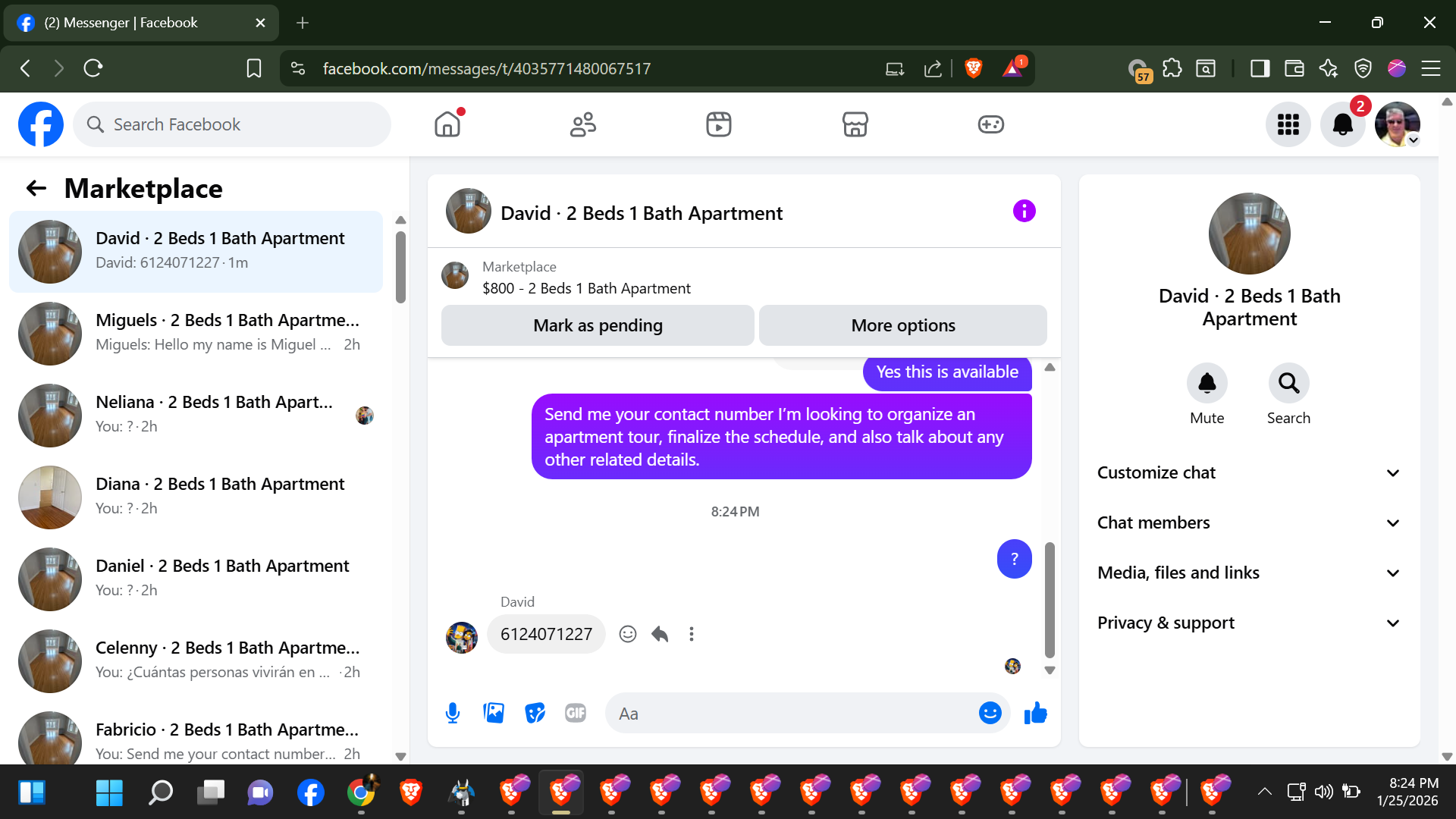This screenshot has width=1456, height=819.
Task: Expand Customize chat section
Action: point(1249,473)
